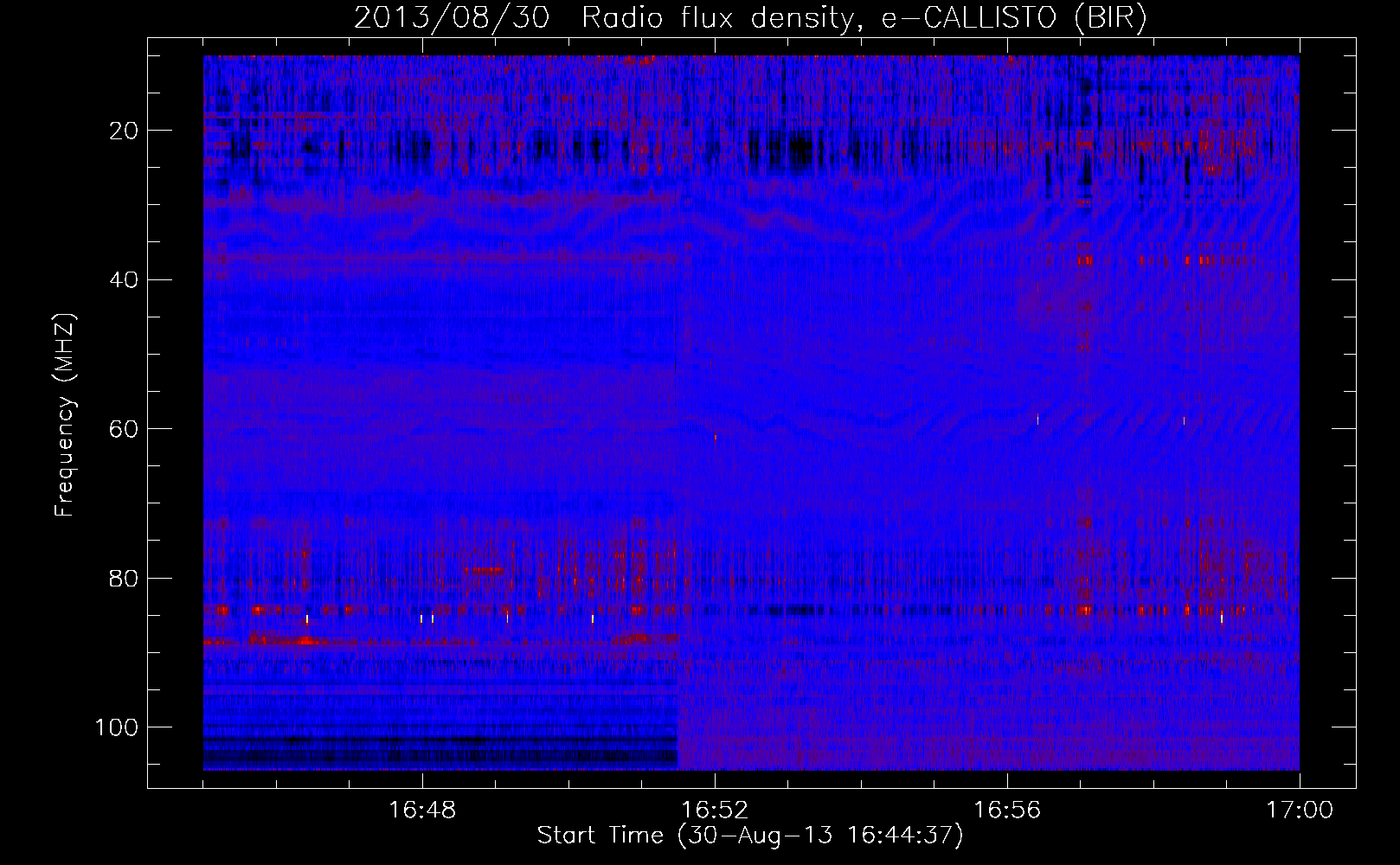Click the '80' frequency tick label
The height and width of the screenshot is (865, 1400).
(x=125, y=578)
